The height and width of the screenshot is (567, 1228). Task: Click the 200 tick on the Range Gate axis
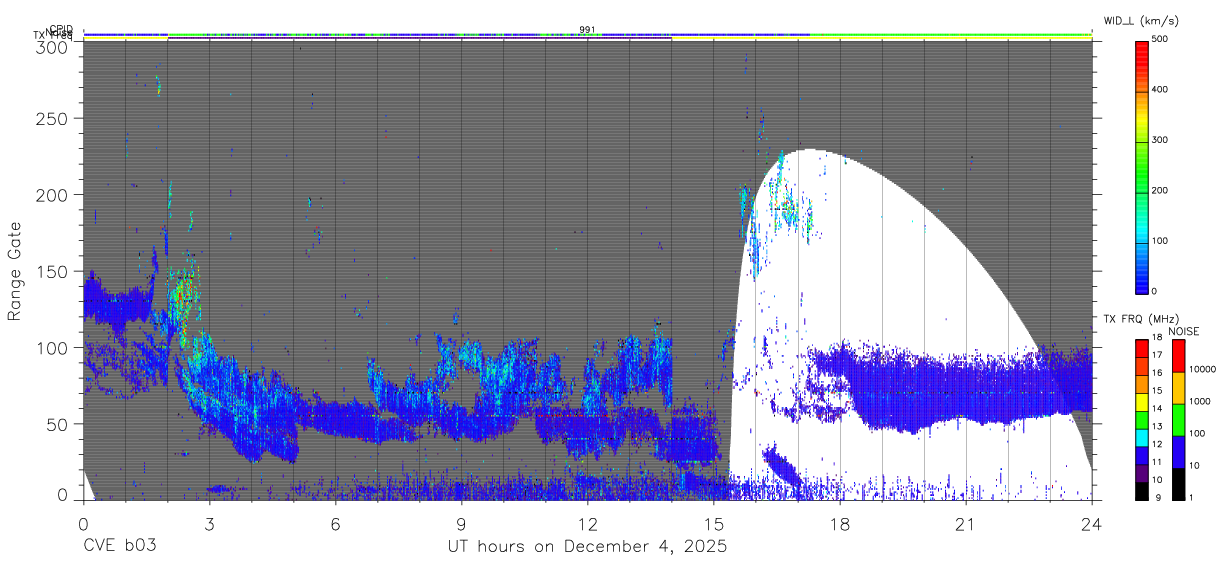point(53,194)
